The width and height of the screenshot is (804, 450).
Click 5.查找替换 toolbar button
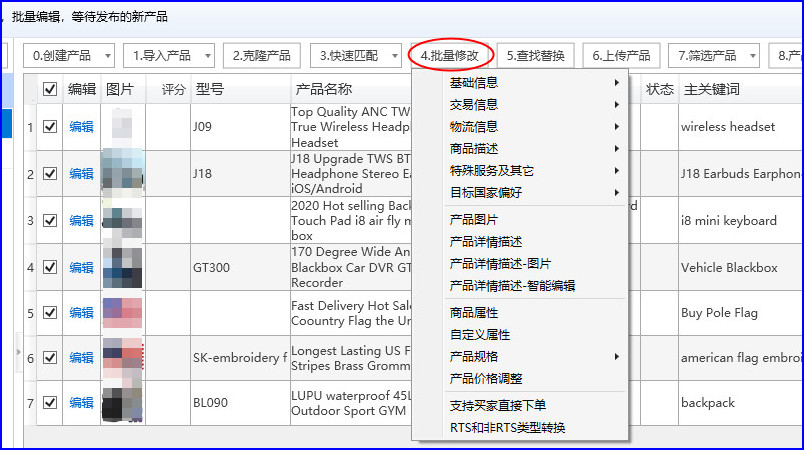point(535,56)
